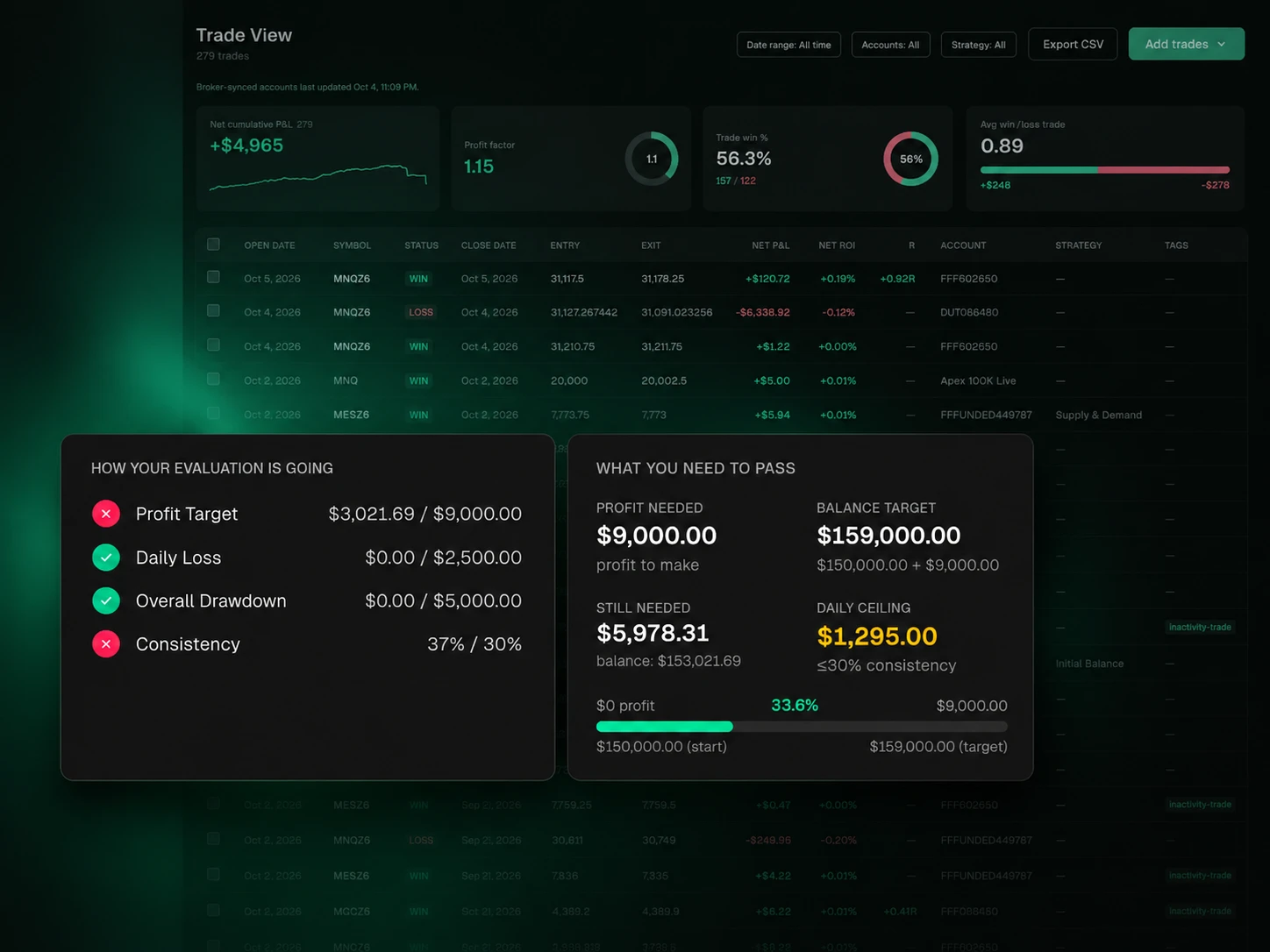
Task: Open the Accounts: All filter
Action: point(890,45)
